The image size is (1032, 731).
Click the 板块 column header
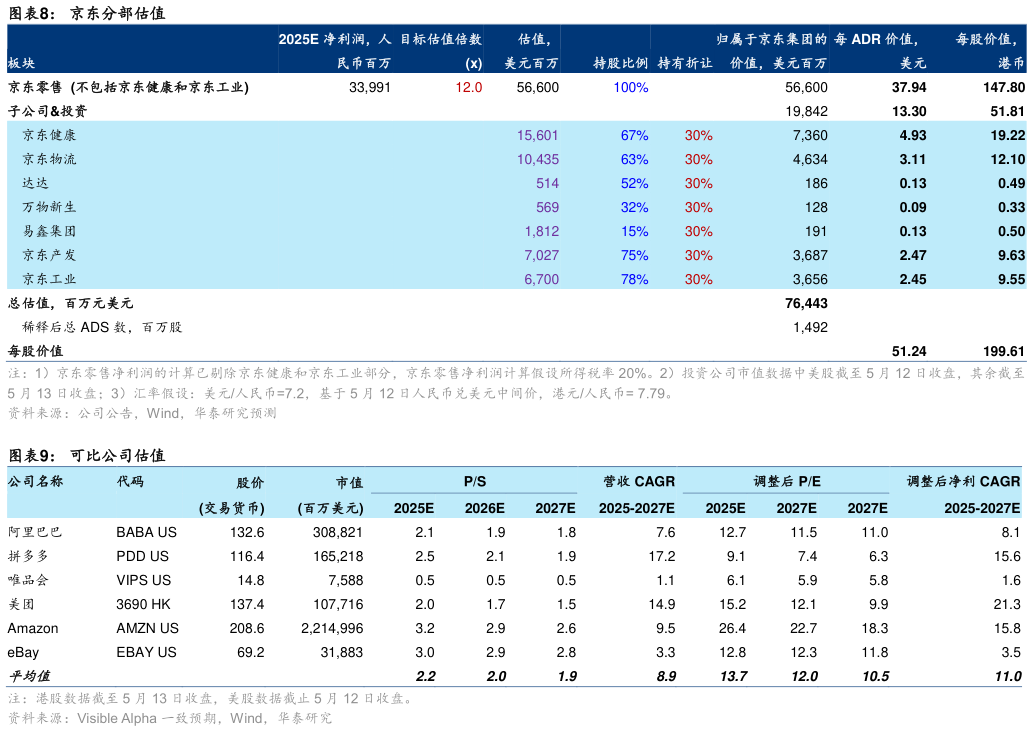coord(21,63)
